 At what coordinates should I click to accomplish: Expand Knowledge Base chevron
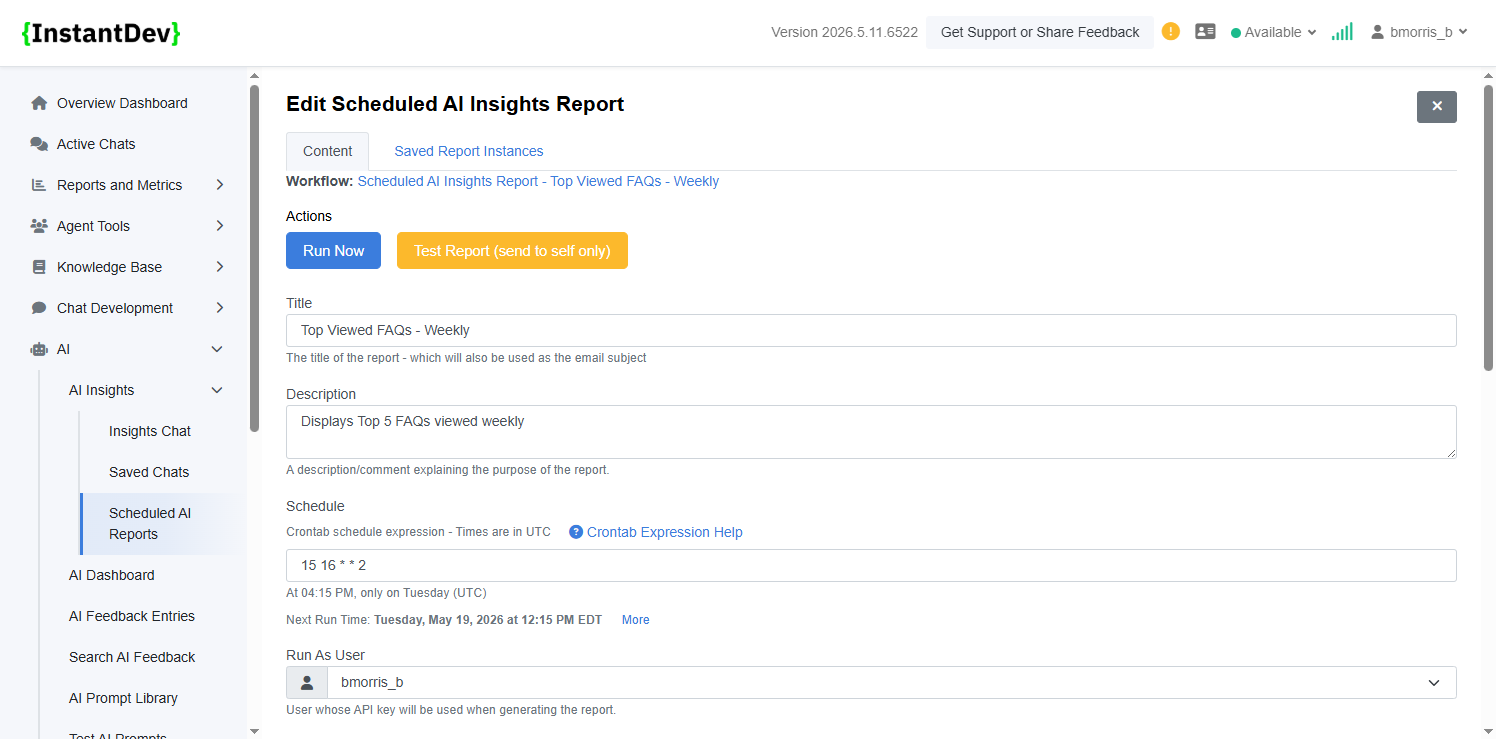220,267
